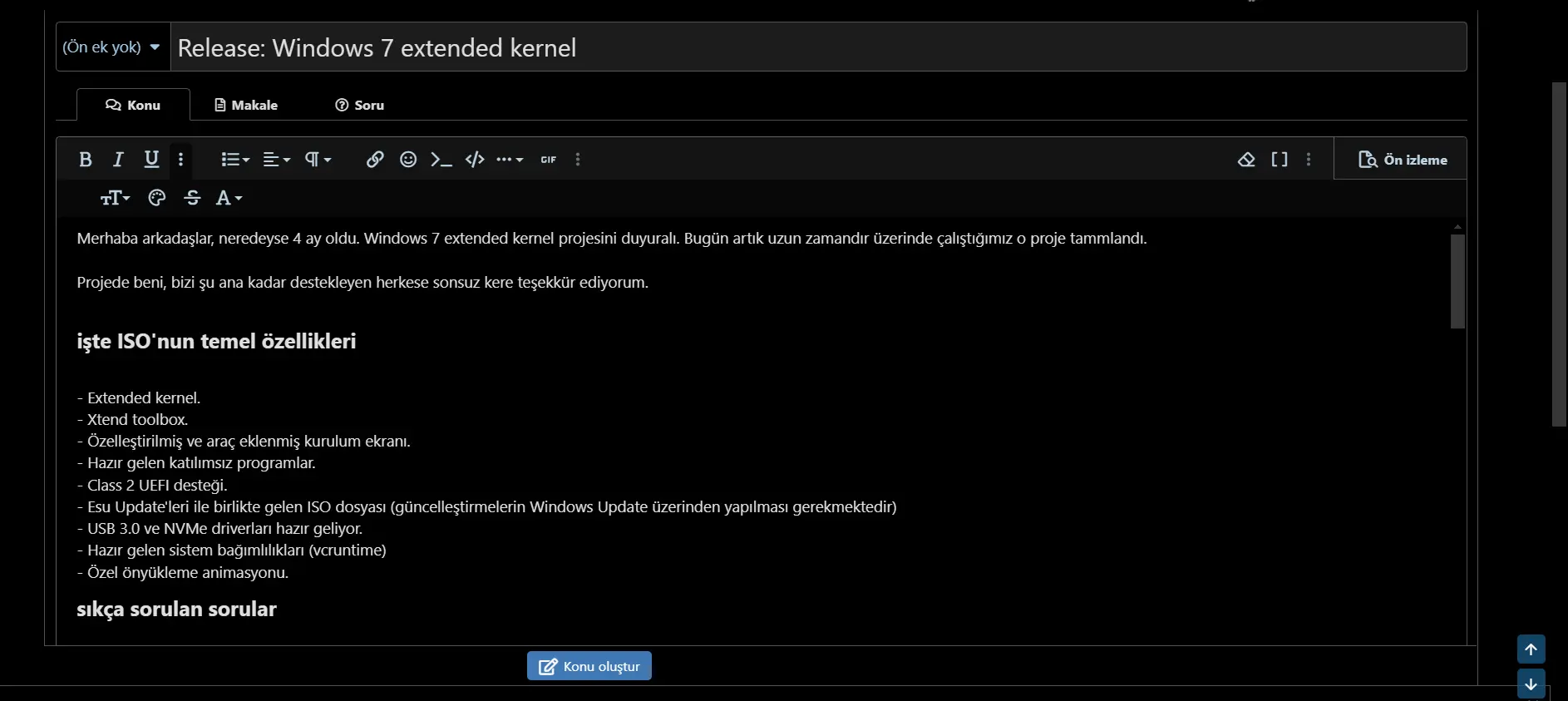Open the font size dropdown
Image resolution: width=1568 pixels, height=701 pixels.
click(x=115, y=198)
